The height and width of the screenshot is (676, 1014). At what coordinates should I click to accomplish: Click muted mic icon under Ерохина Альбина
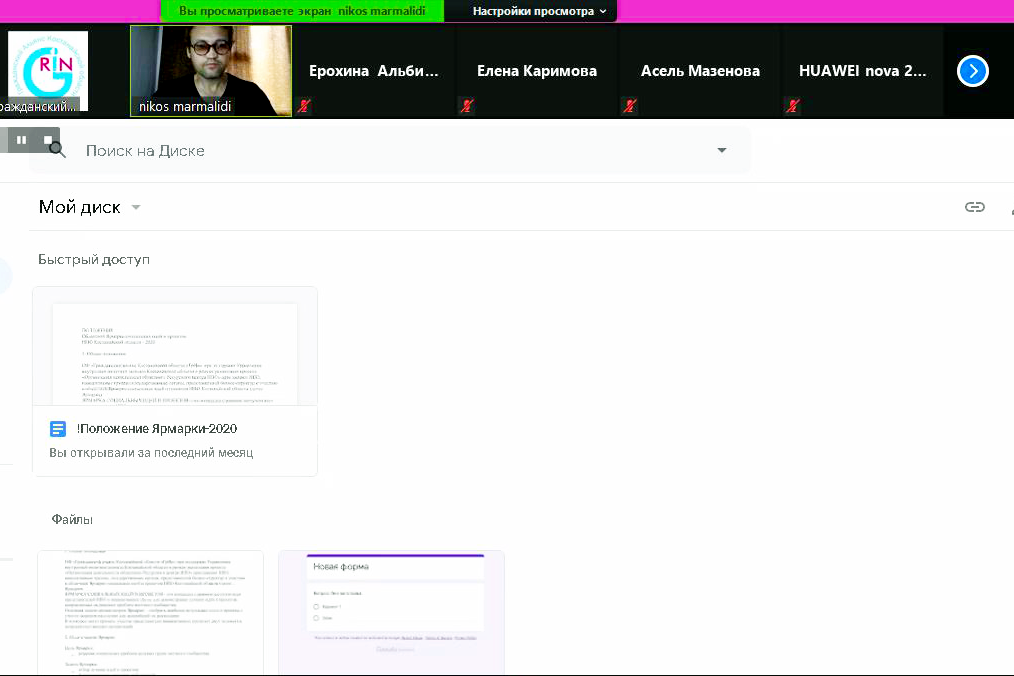click(x=304, y=106)
